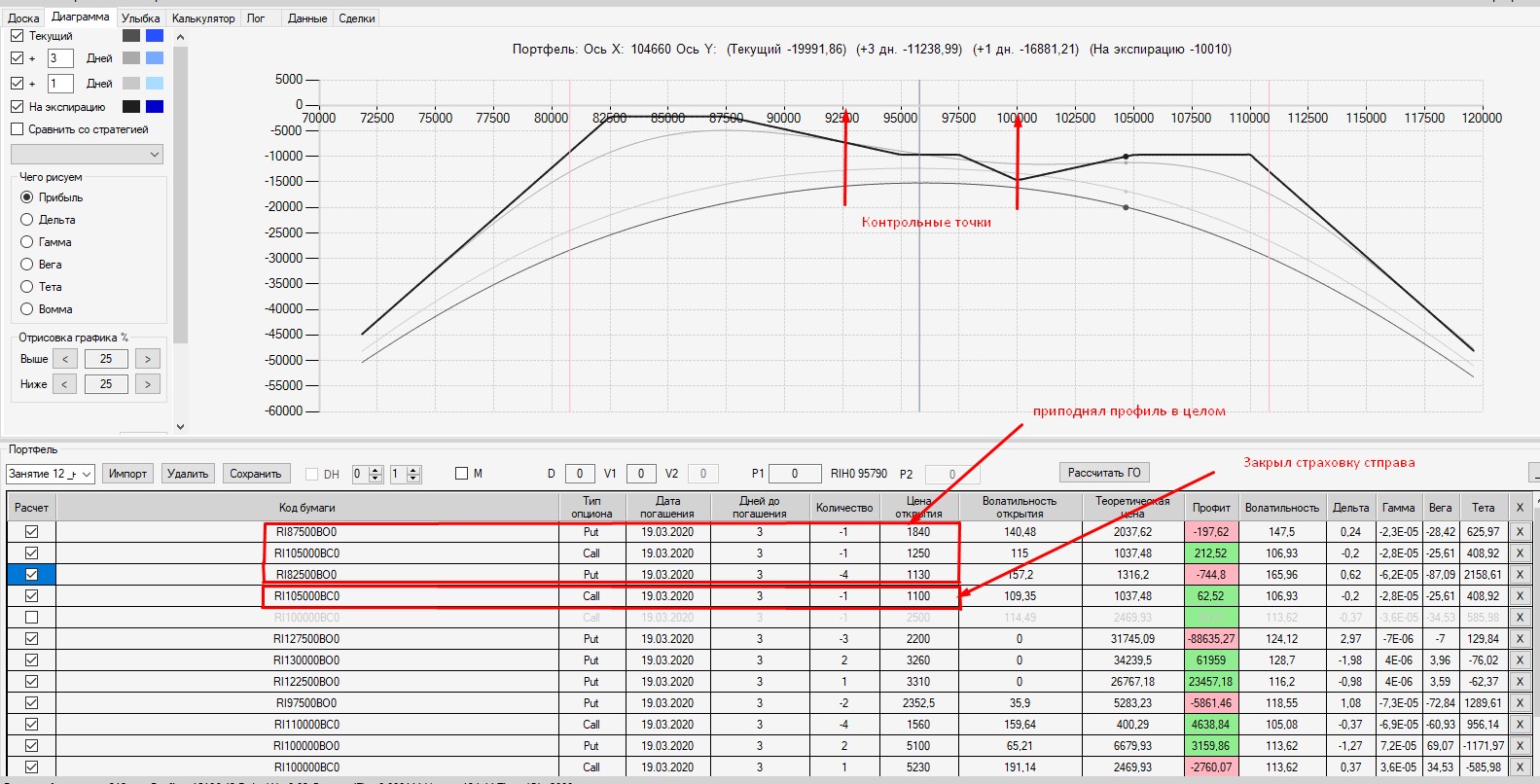Screen dimensions: 1540x784
Task: Click the Профит column header
Action: 1211,508
